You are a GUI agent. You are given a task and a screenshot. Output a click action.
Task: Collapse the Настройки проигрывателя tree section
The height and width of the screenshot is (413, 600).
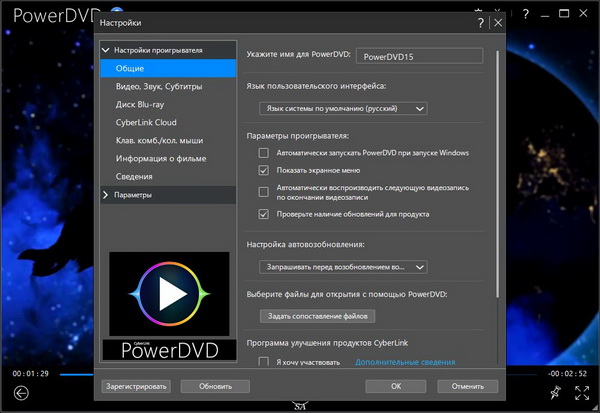(x=106, y=49)
